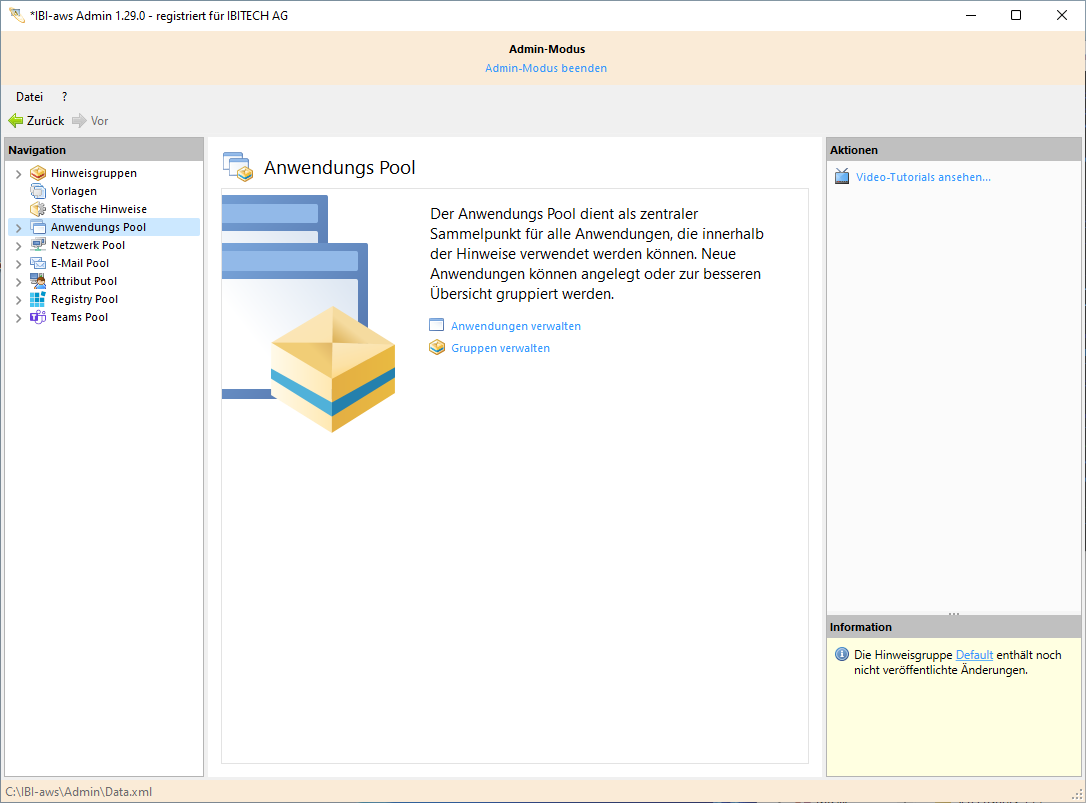
Task: Select the E-Mail Pool envelope icon
Action: [x=38, y=263]
